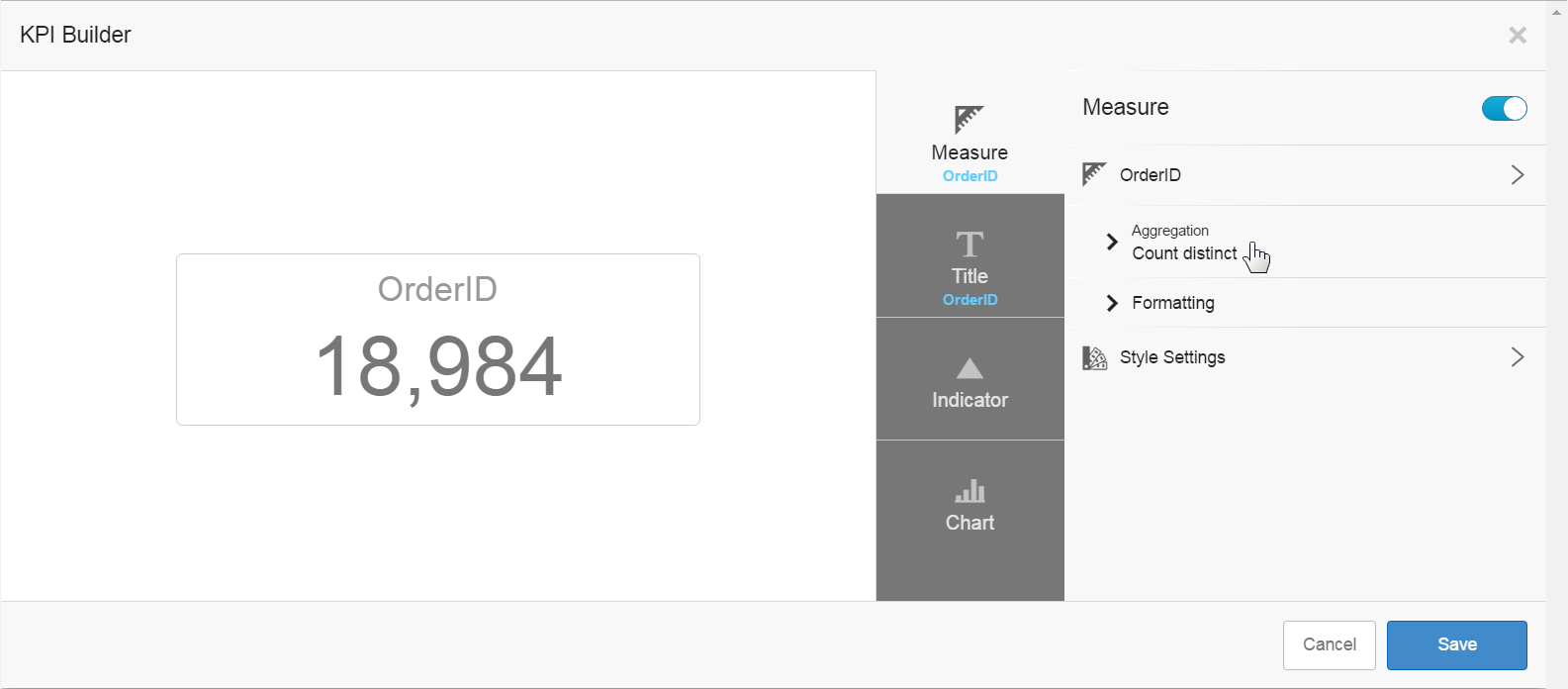Image resolution: width=1568 pixels, height=689 pixels.
Task: Open Style Settings arrow on right
Action: (1517, 357)
